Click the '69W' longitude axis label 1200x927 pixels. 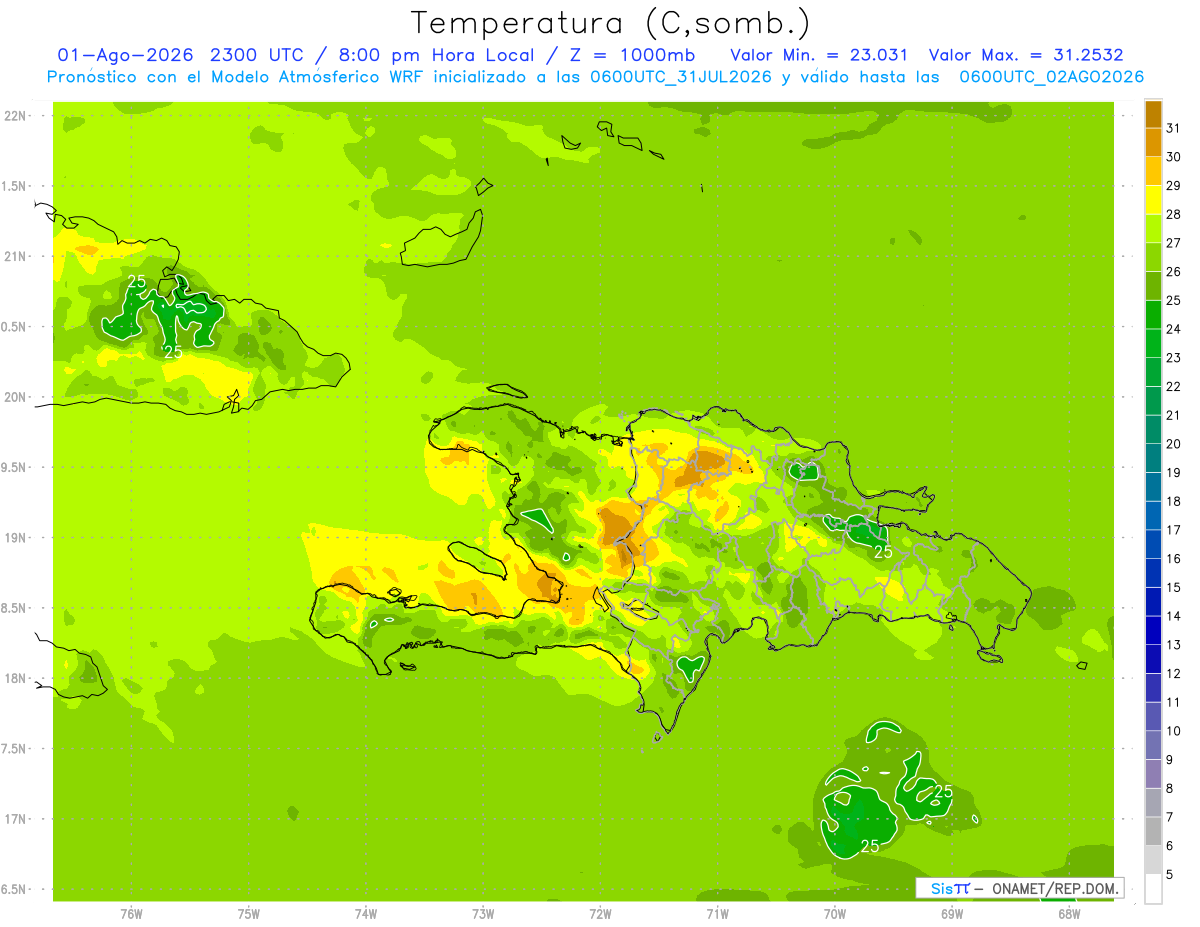[952, 913]
